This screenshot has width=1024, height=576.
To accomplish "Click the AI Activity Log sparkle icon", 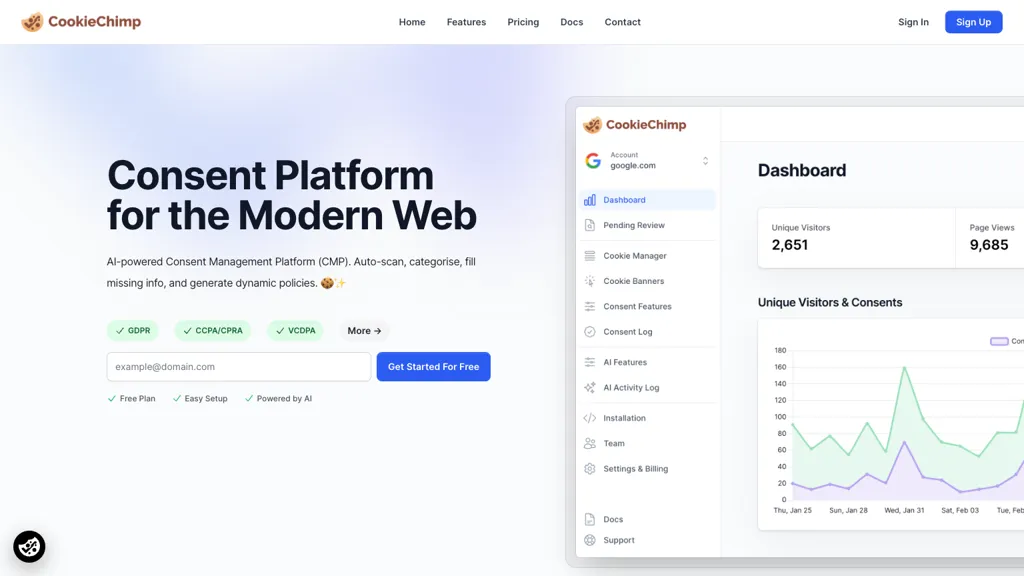I will click(x=590, y=387).
